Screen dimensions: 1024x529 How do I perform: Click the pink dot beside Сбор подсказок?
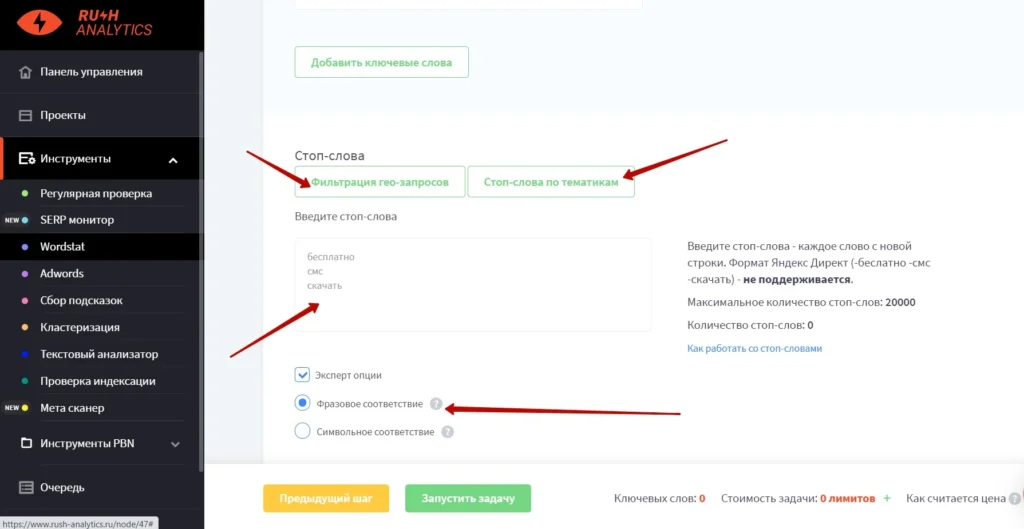[25, 301]
